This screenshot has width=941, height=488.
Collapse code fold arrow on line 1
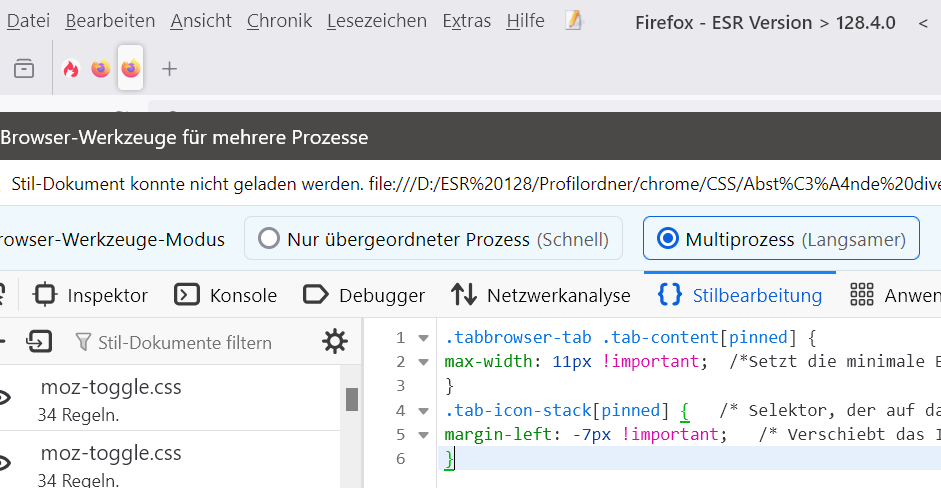click(423, 338)
